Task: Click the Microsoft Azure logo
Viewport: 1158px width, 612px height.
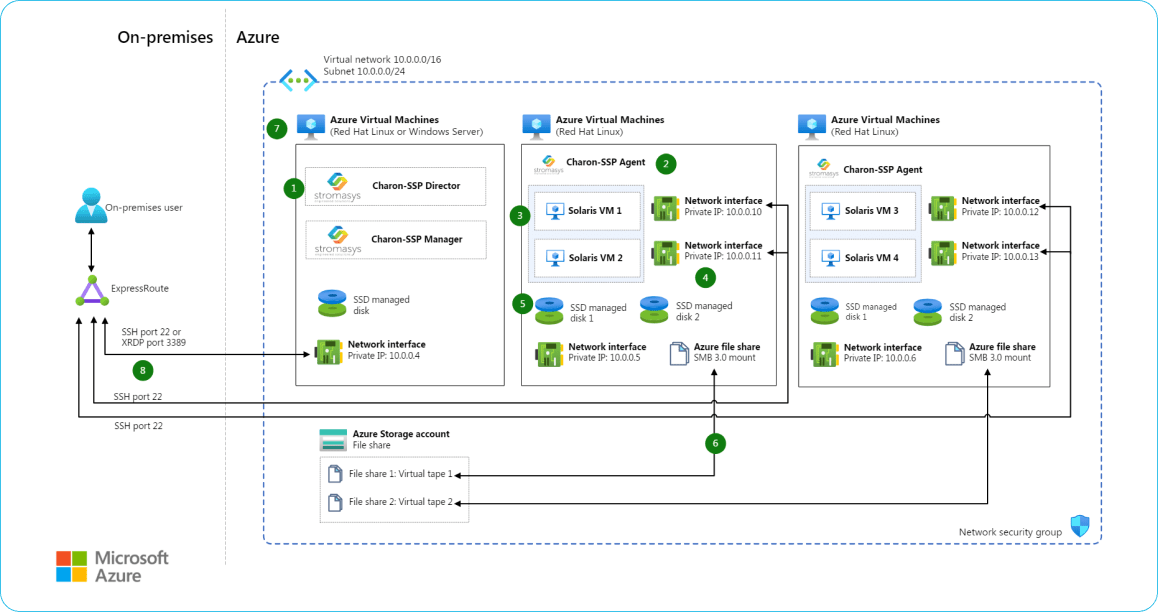Action: [112, 566]
